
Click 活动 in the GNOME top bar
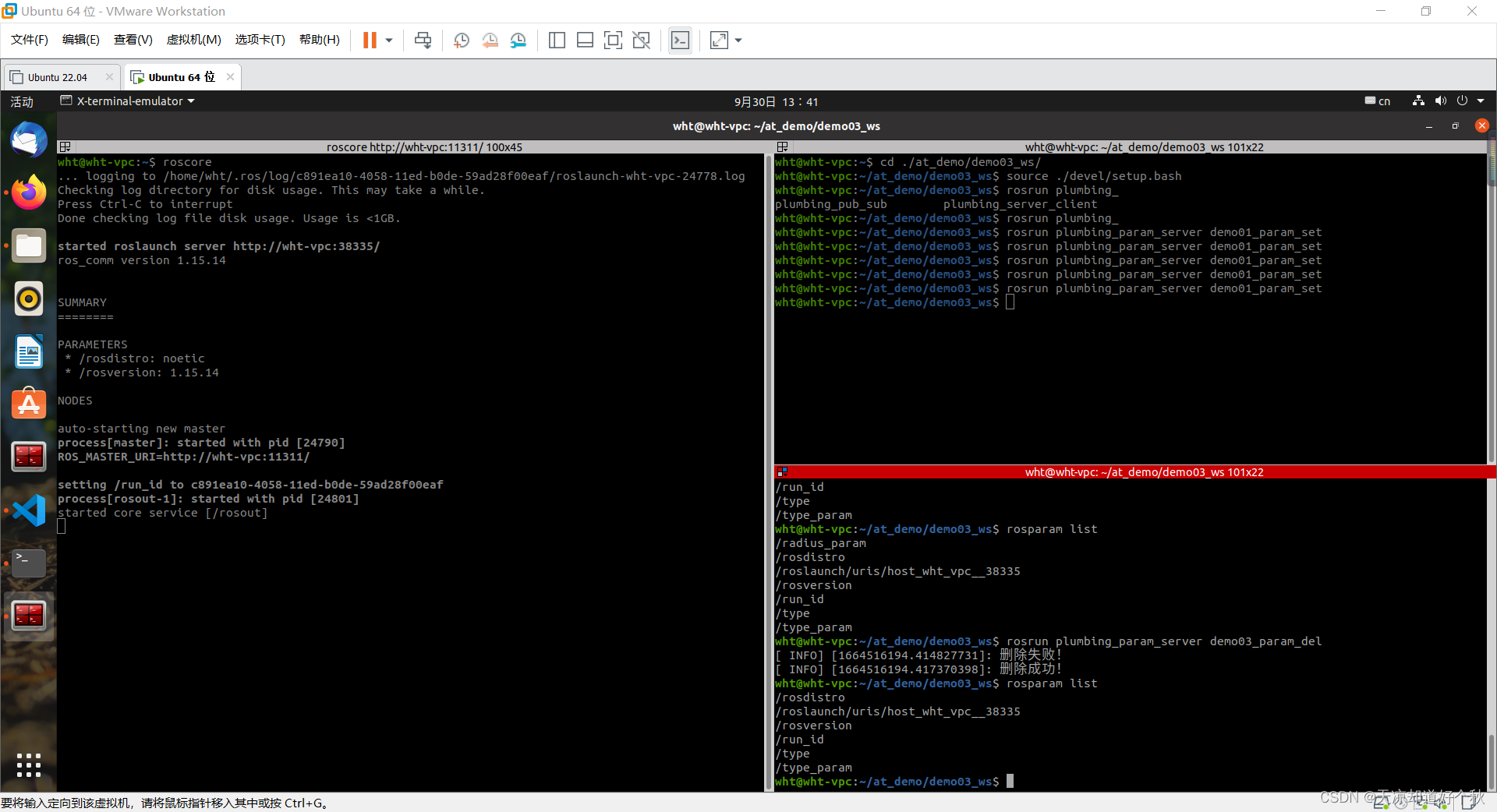click(22, 101)
